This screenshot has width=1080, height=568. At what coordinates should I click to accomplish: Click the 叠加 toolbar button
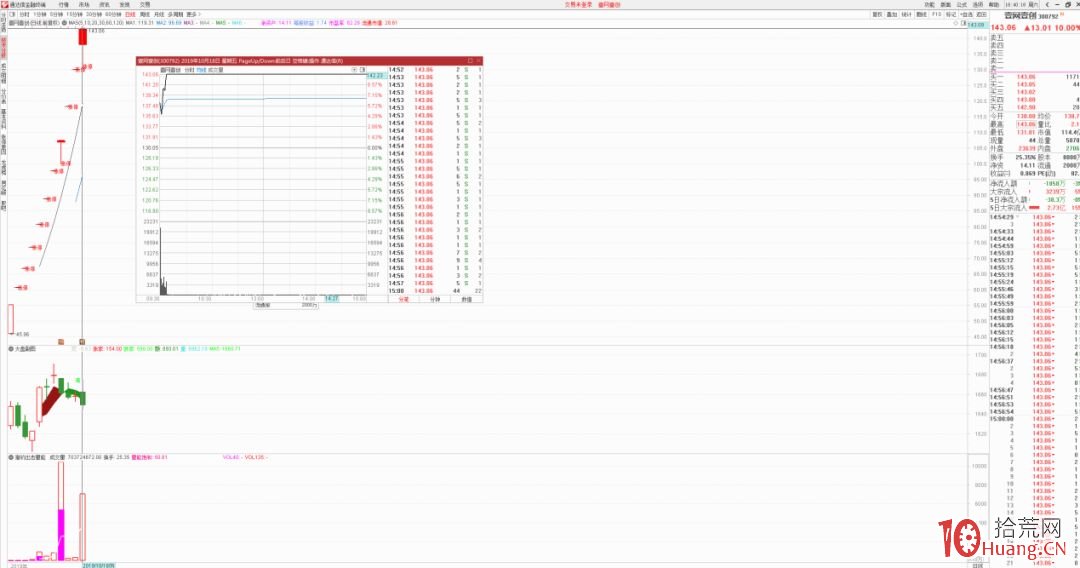point(891,14)
